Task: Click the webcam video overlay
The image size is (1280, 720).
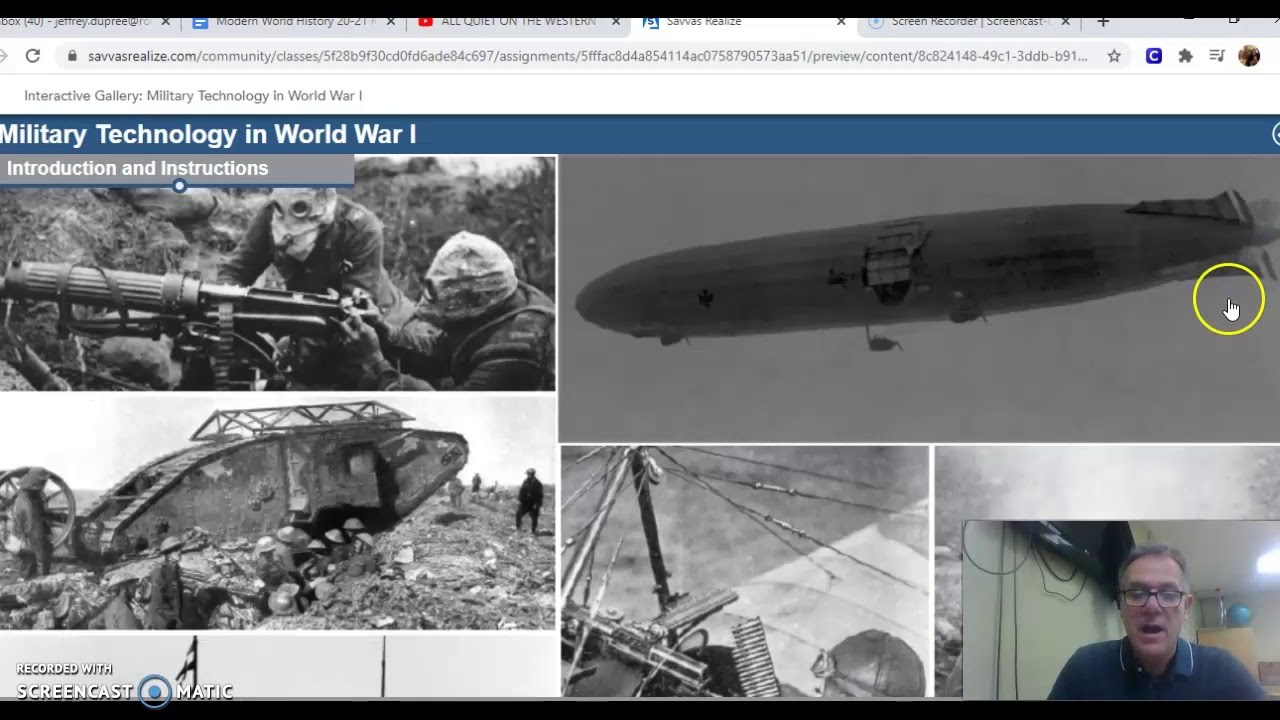Action: click(1121, 609)
